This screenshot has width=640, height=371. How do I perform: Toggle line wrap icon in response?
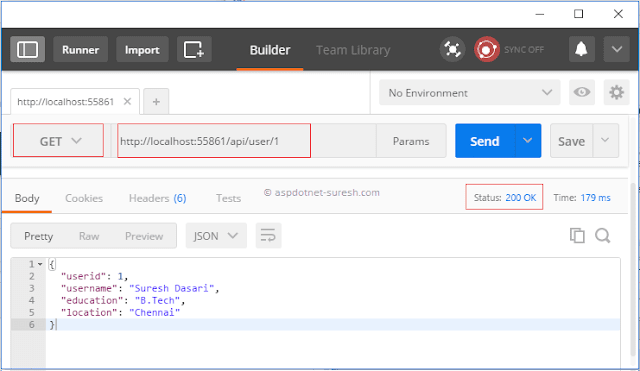pyautogui.click(x=268, y=235)
